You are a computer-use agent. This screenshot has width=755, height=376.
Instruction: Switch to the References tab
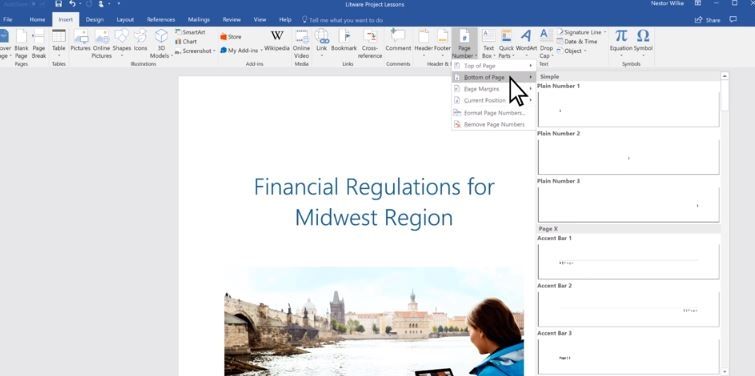(161, 20)
